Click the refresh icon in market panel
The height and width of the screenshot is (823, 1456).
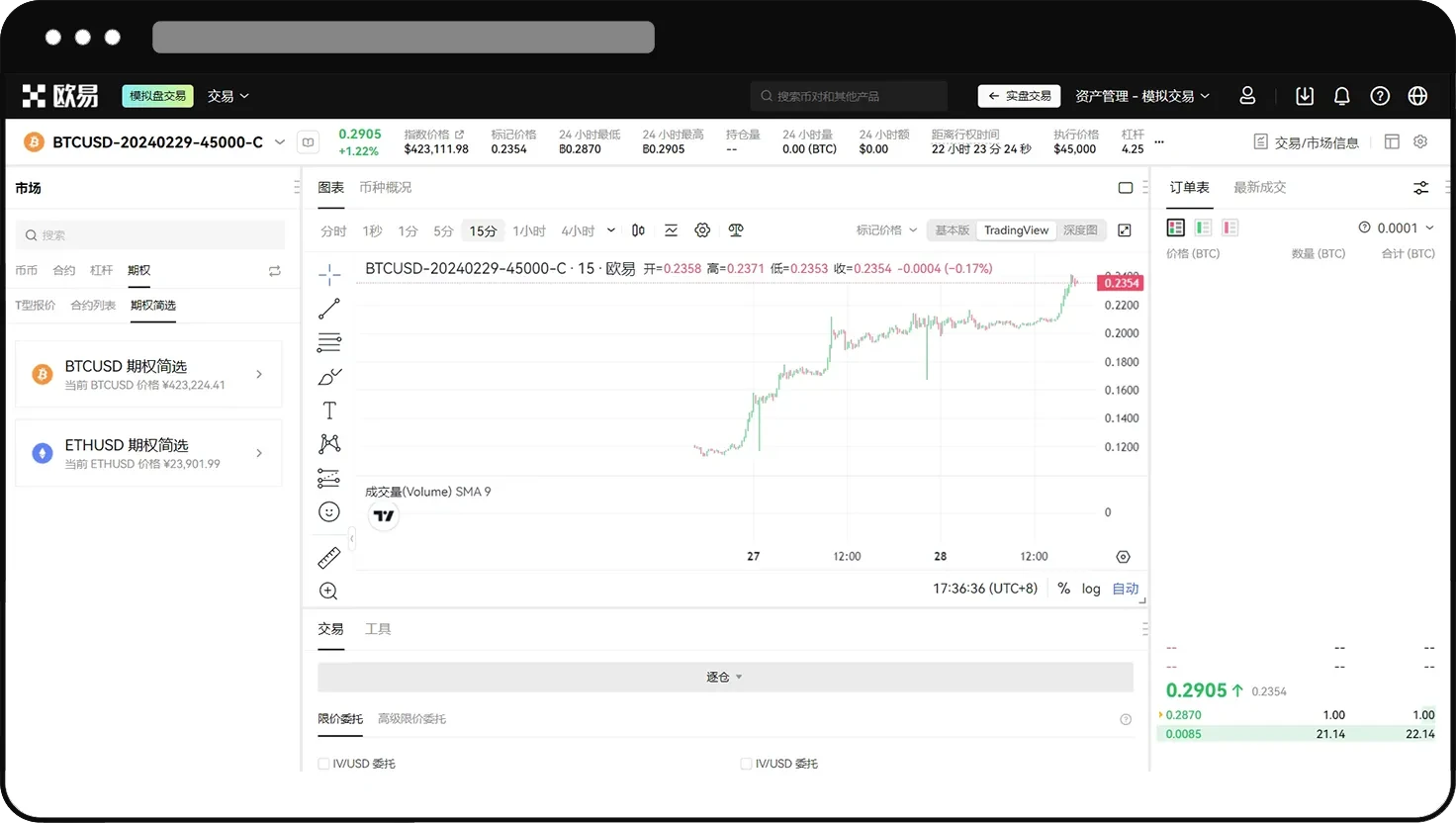point(275,271)
